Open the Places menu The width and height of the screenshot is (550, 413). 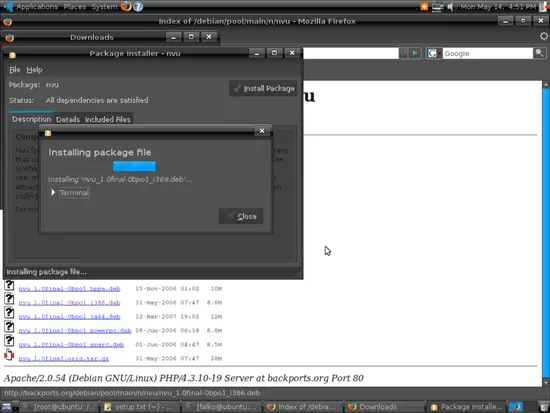(x=74, y=7)
